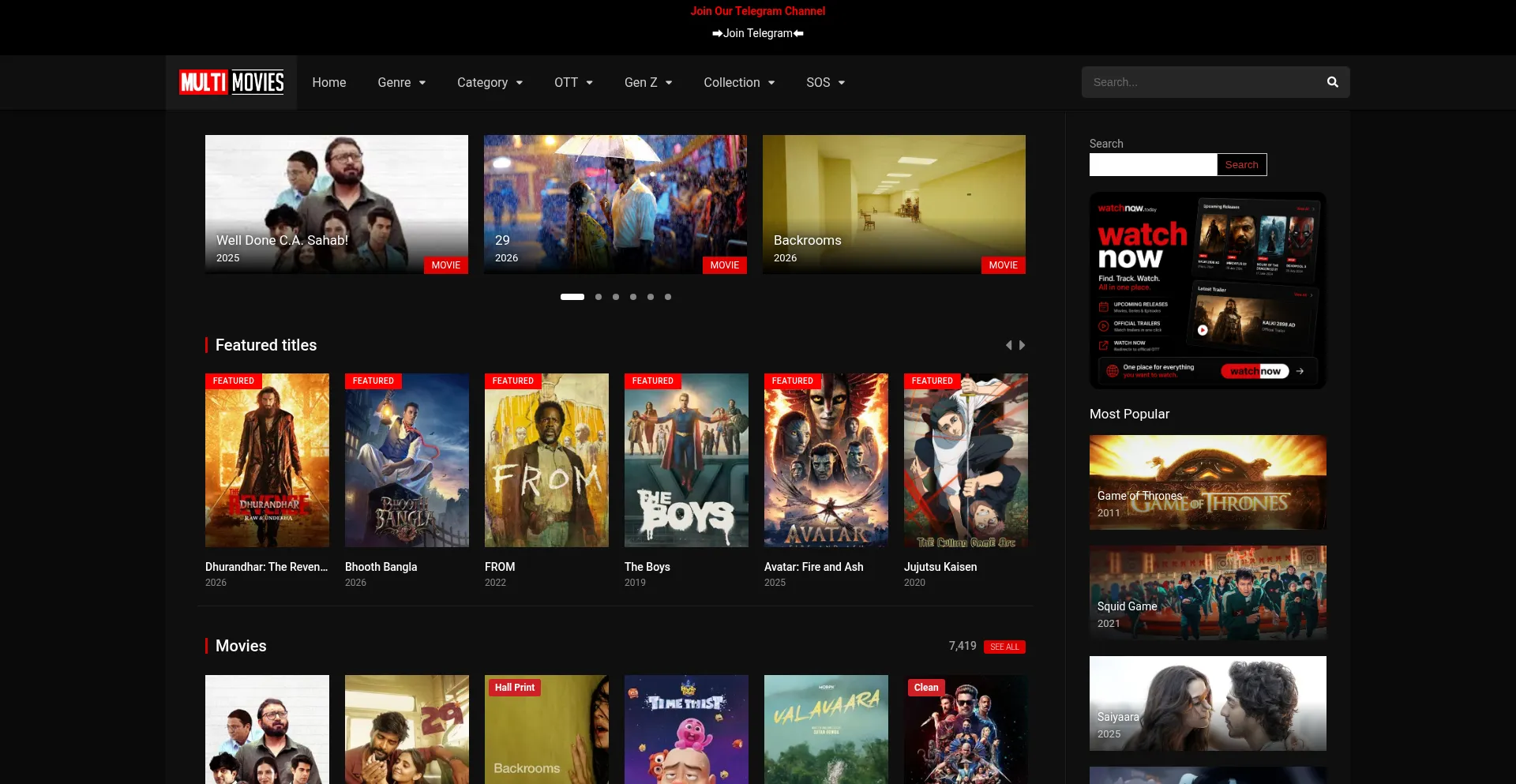Click MOVIE tag on Backrooms slide
The image size is (1516, 784).
pyautogui.click(x=1003, y=265)
